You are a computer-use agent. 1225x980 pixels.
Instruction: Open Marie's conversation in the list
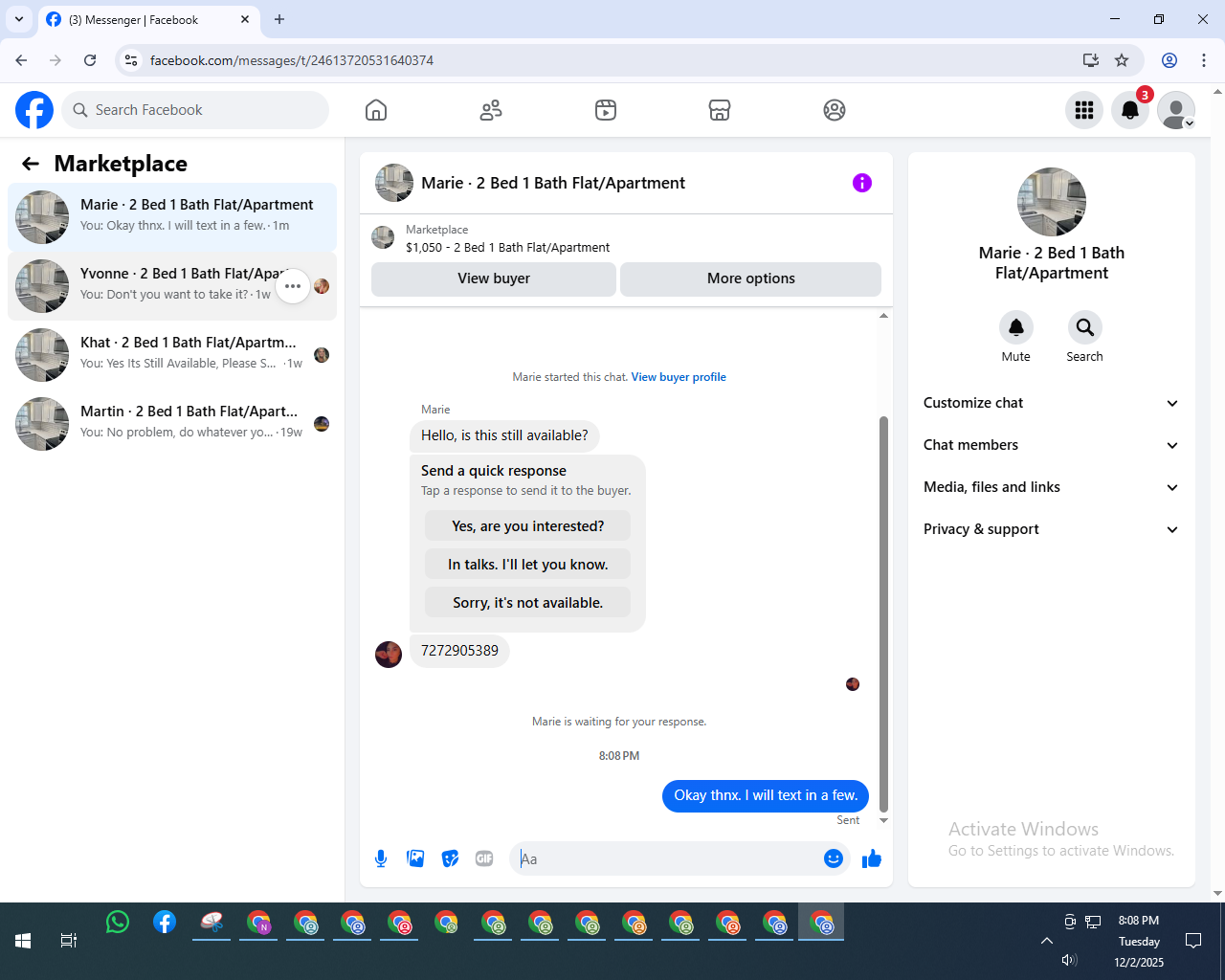[x=172, y=217]
